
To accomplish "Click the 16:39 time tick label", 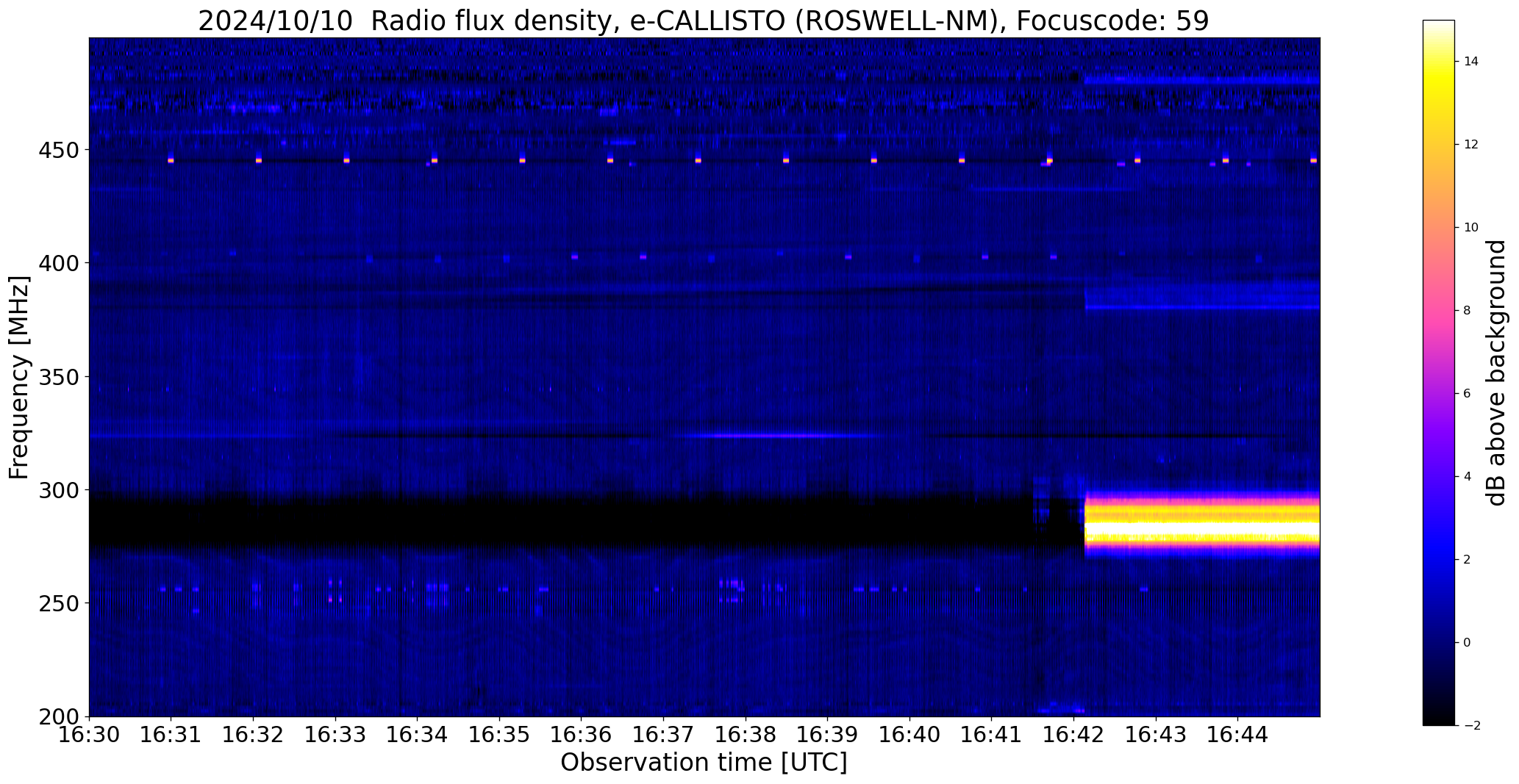I will (x=828, y=734).
